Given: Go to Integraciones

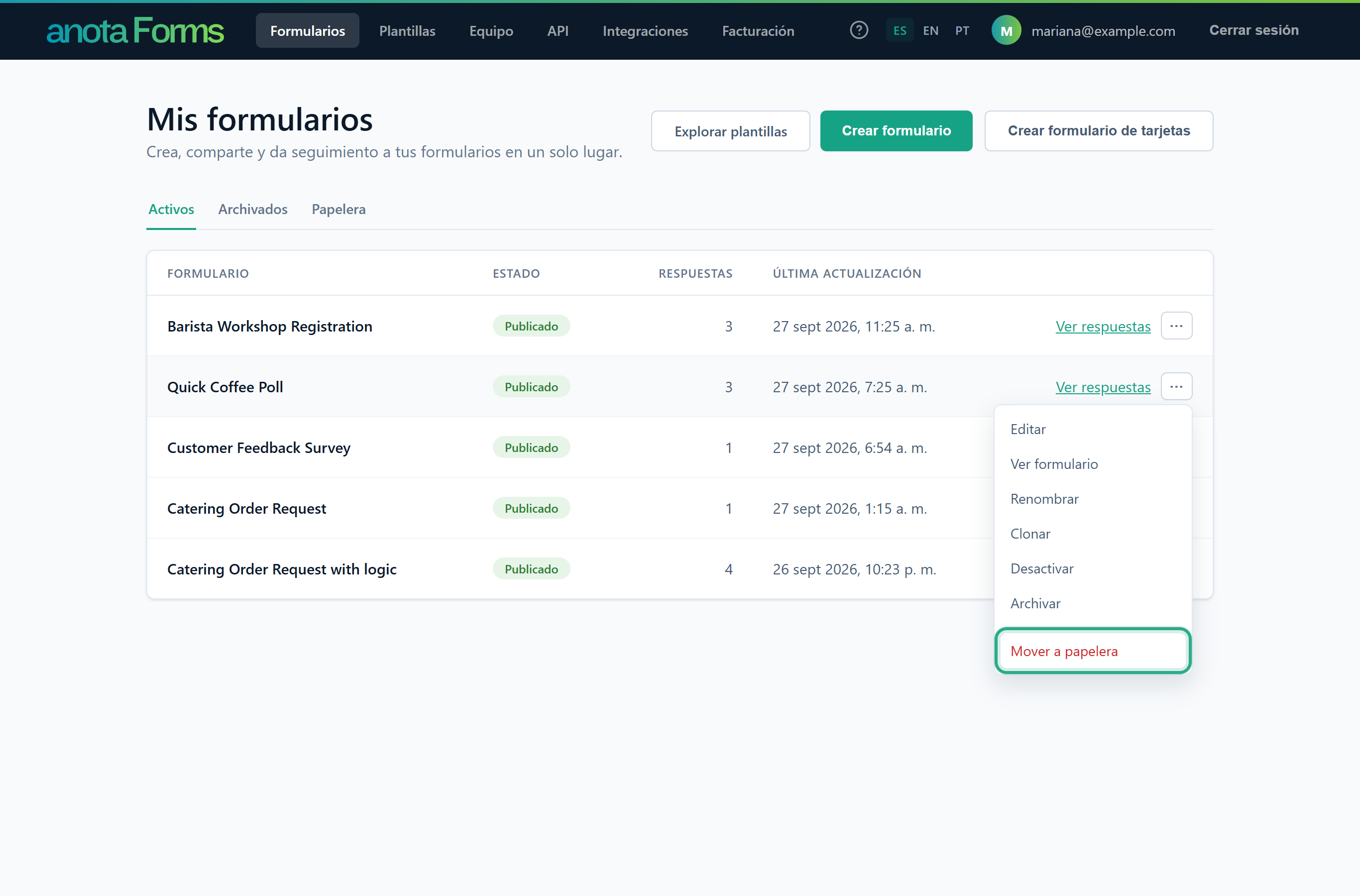Looking at the screenshot, I should click(645, 31).
